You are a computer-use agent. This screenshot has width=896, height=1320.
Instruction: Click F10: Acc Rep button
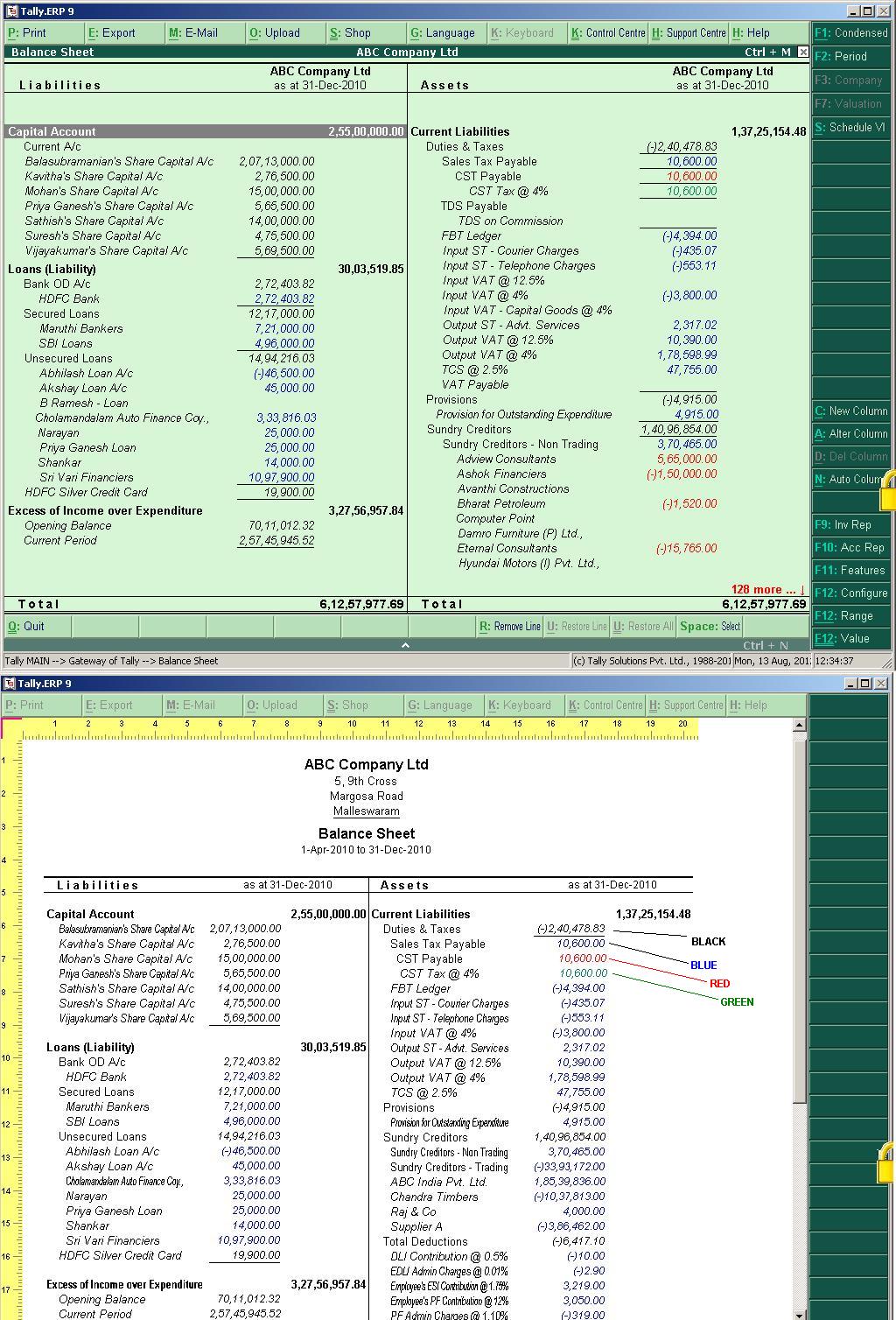click(850, 547)
